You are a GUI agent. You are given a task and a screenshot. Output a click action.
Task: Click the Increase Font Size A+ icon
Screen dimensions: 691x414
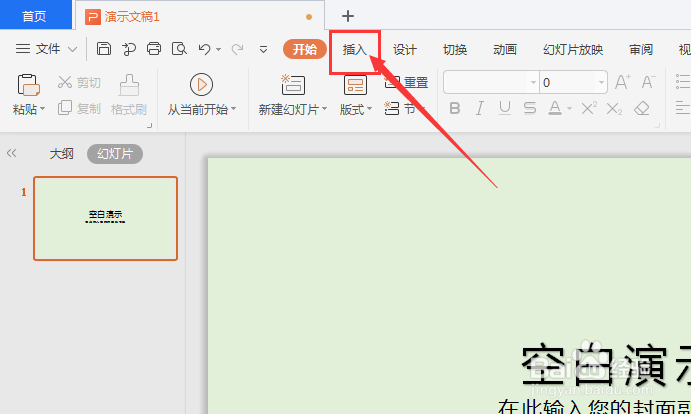[x=622, y=82]
